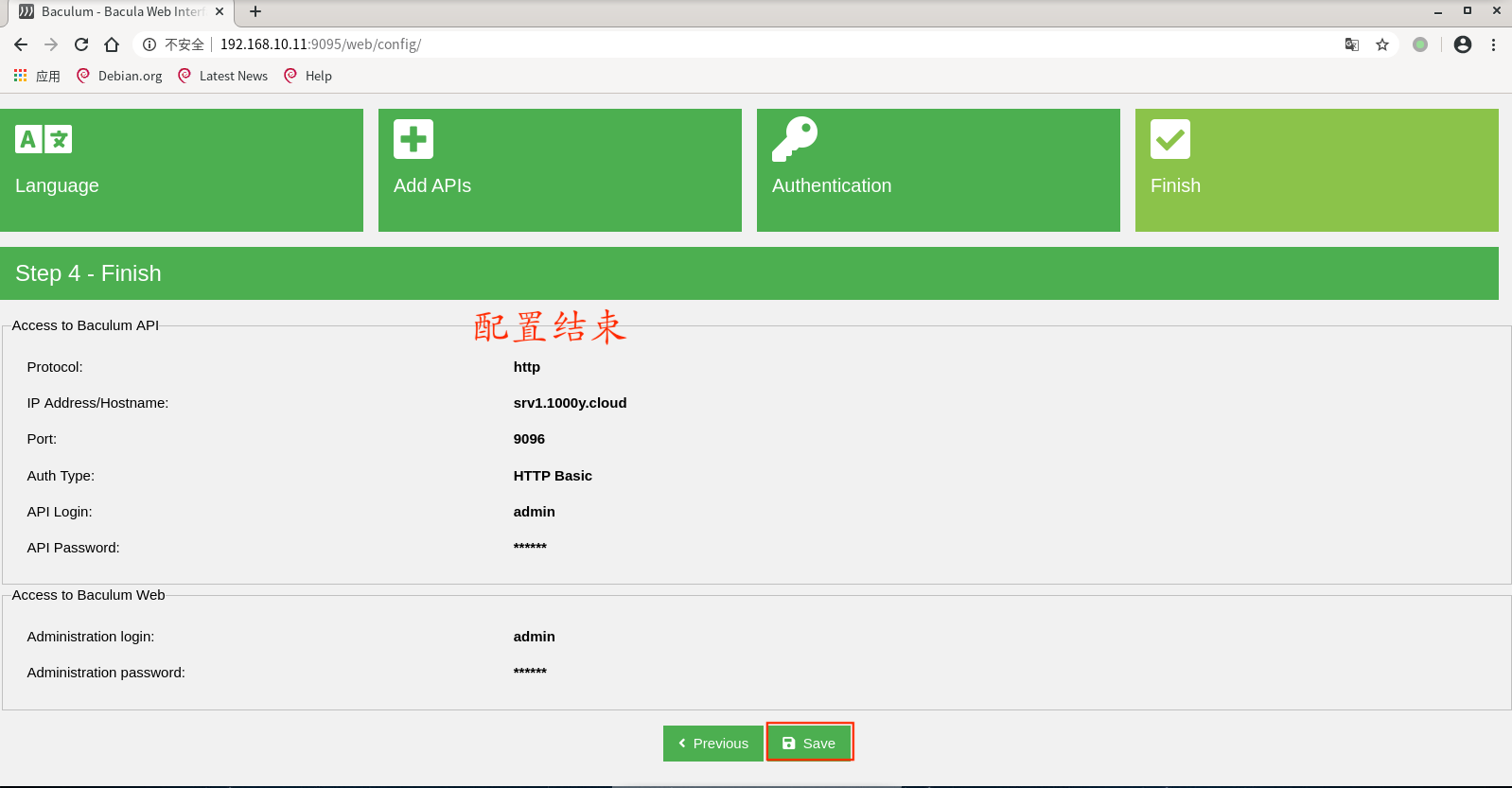Open a new browser tab
The image size is (1512, 788).
(255, 11)
